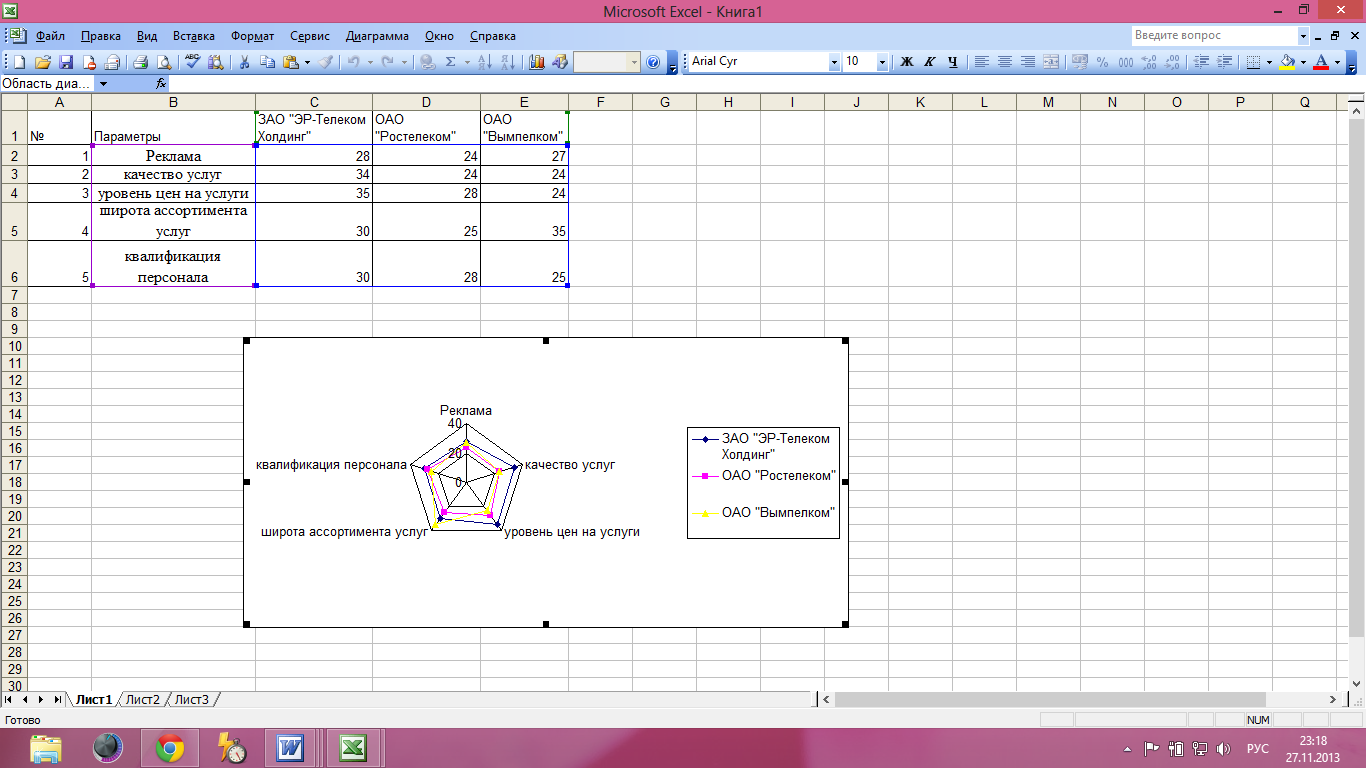This screenshot has height=768, width=1366.
Task: Click the Paste clipboard icon
Action: point(291,62)
